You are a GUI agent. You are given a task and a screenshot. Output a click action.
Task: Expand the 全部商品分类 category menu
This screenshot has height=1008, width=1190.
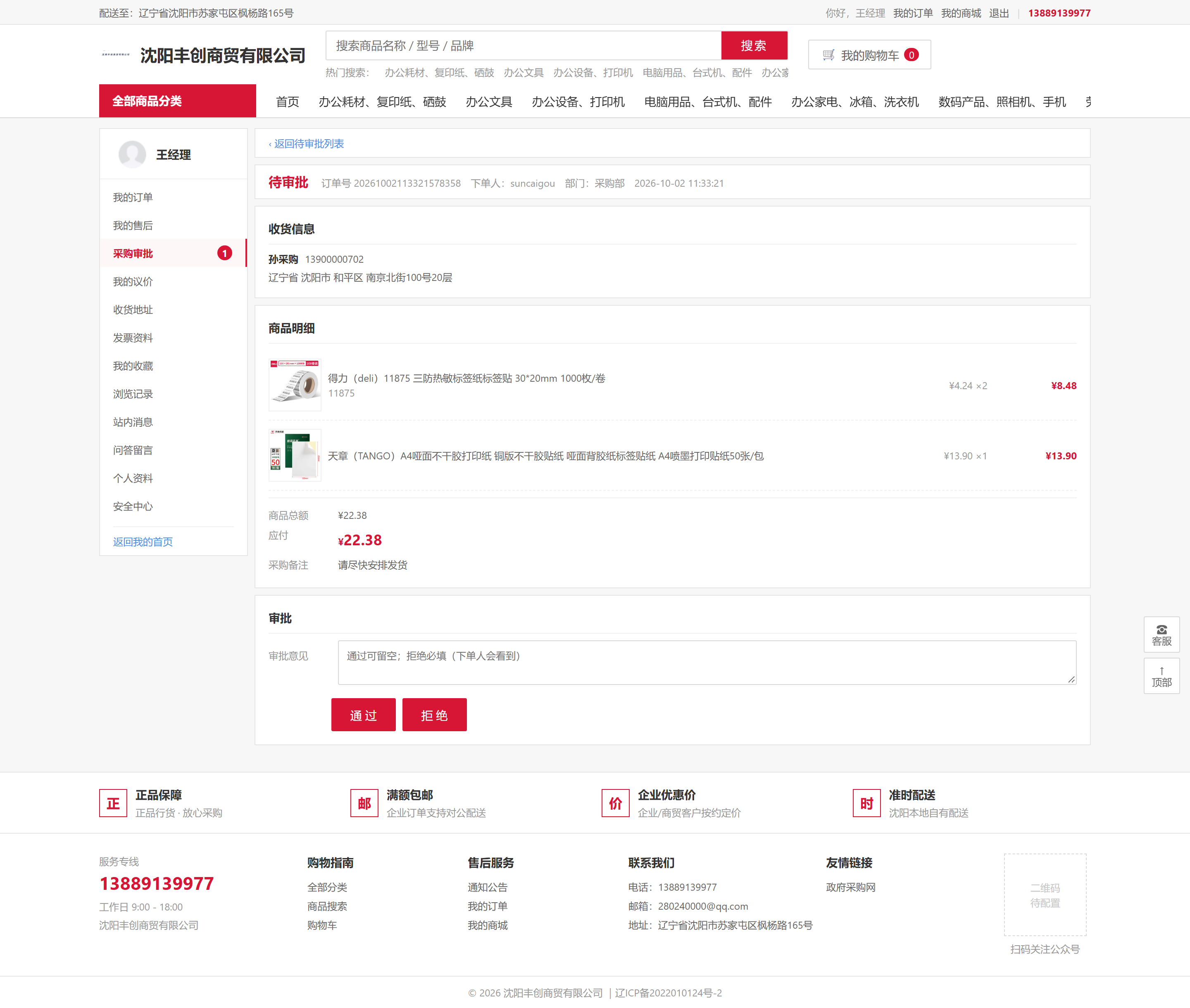(x=177, y=101)
